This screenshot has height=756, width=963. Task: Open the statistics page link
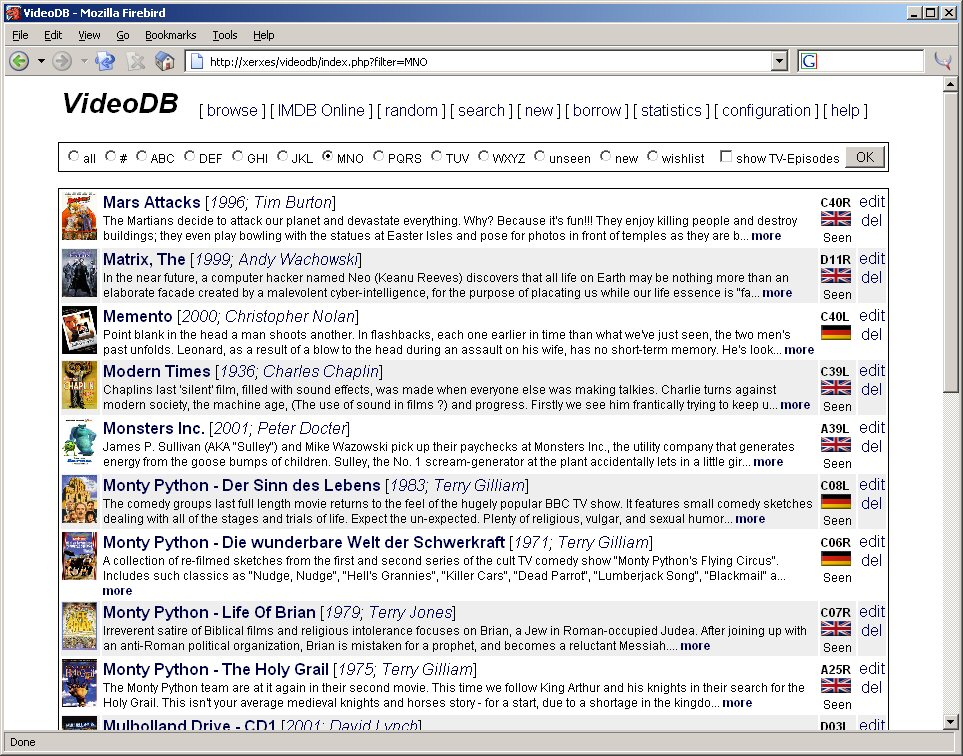[x=671, y=111]
